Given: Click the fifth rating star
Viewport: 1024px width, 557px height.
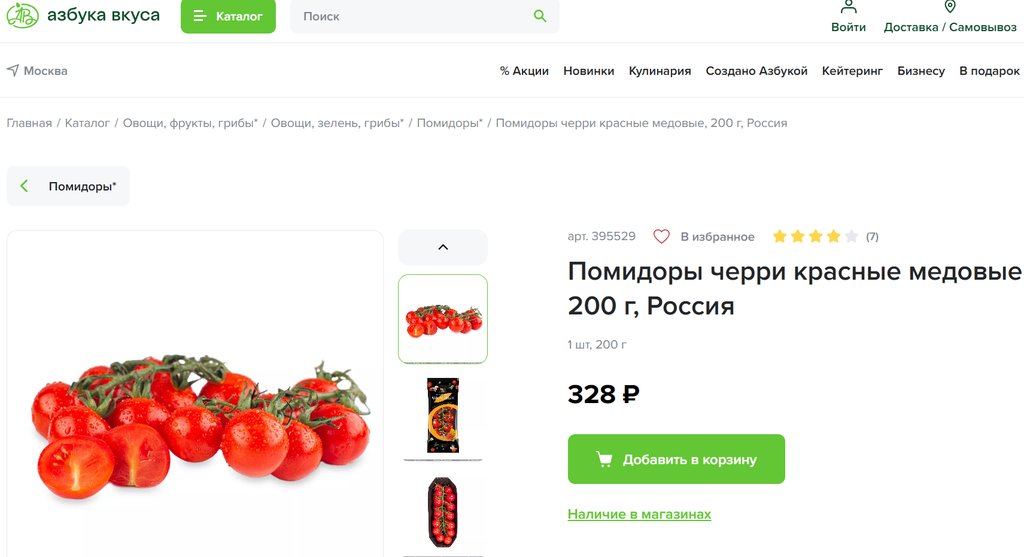Looking at the screenshot, I should (x=851, y=236).
